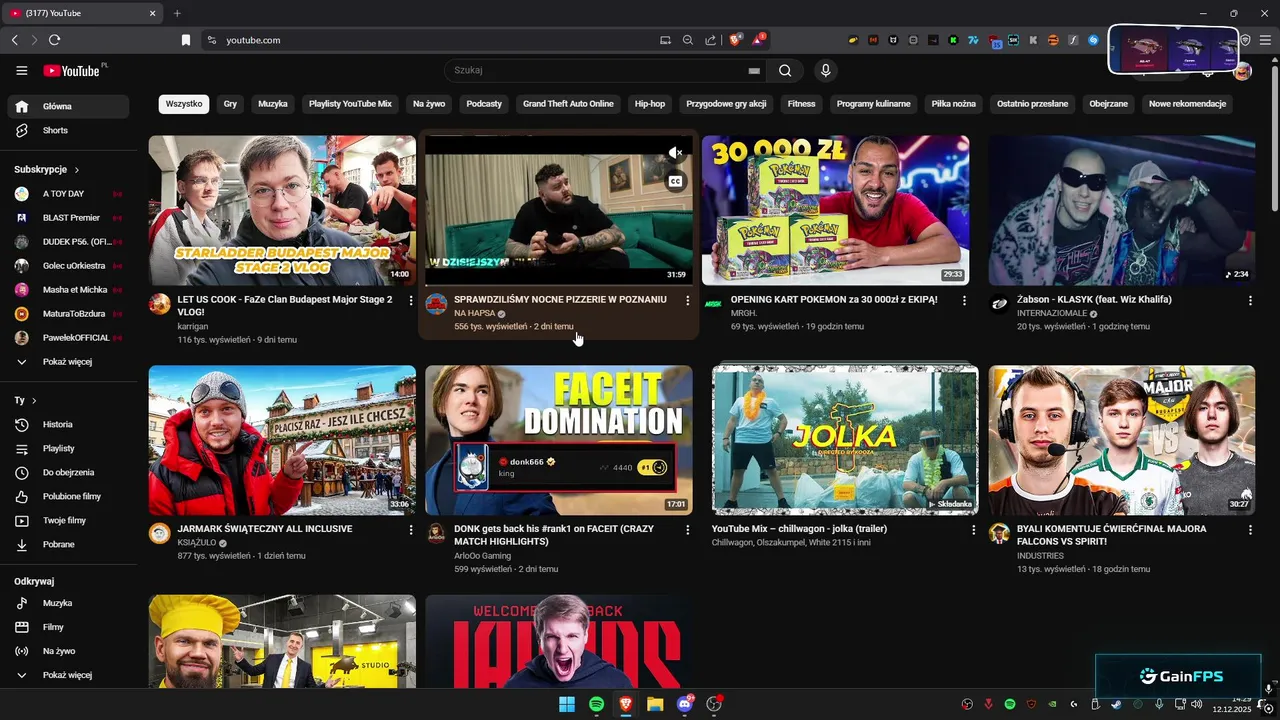Open karrigan channel name link
Image resolution: width=1280 pixels, height=720 pixels.
coord(193,327)
